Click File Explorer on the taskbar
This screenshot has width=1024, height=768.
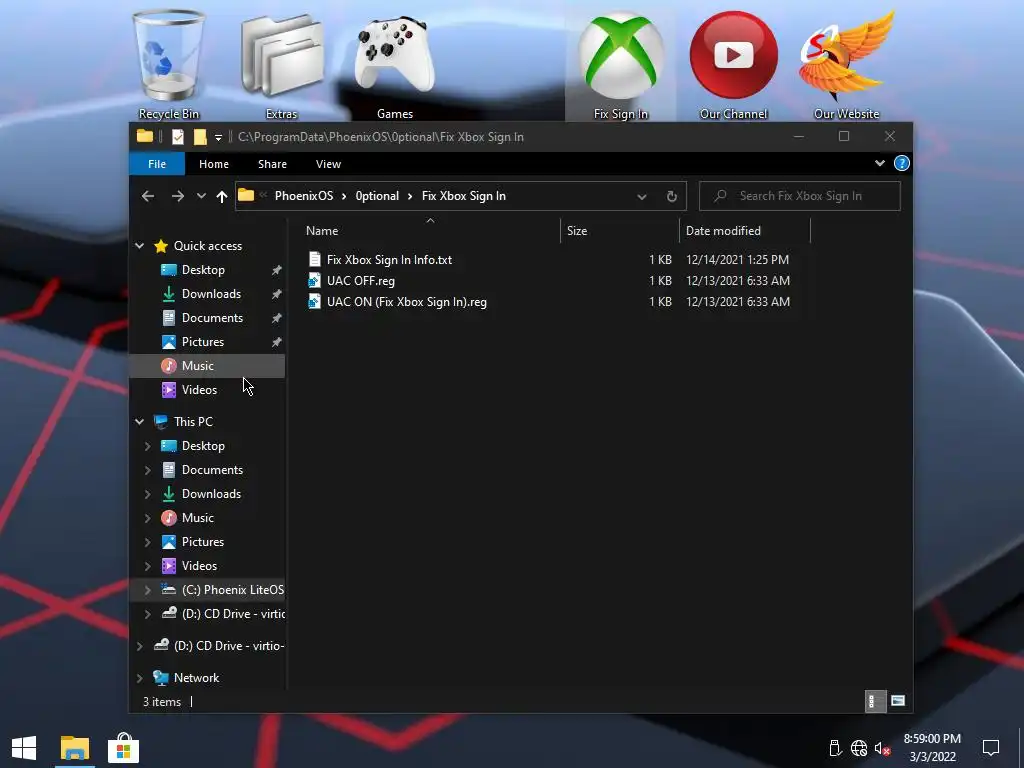tap(74, 748)
